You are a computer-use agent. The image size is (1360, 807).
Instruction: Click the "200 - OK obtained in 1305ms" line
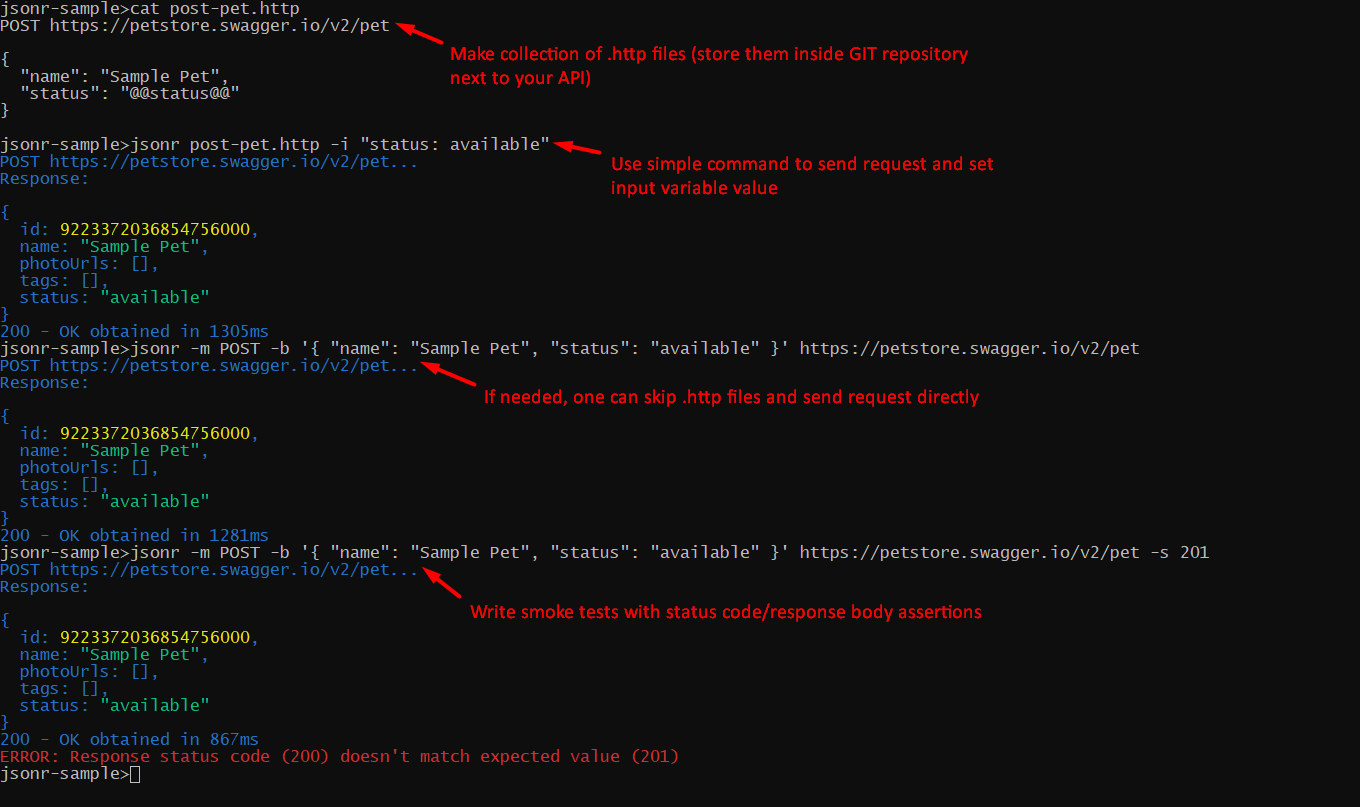coord(135,331)
